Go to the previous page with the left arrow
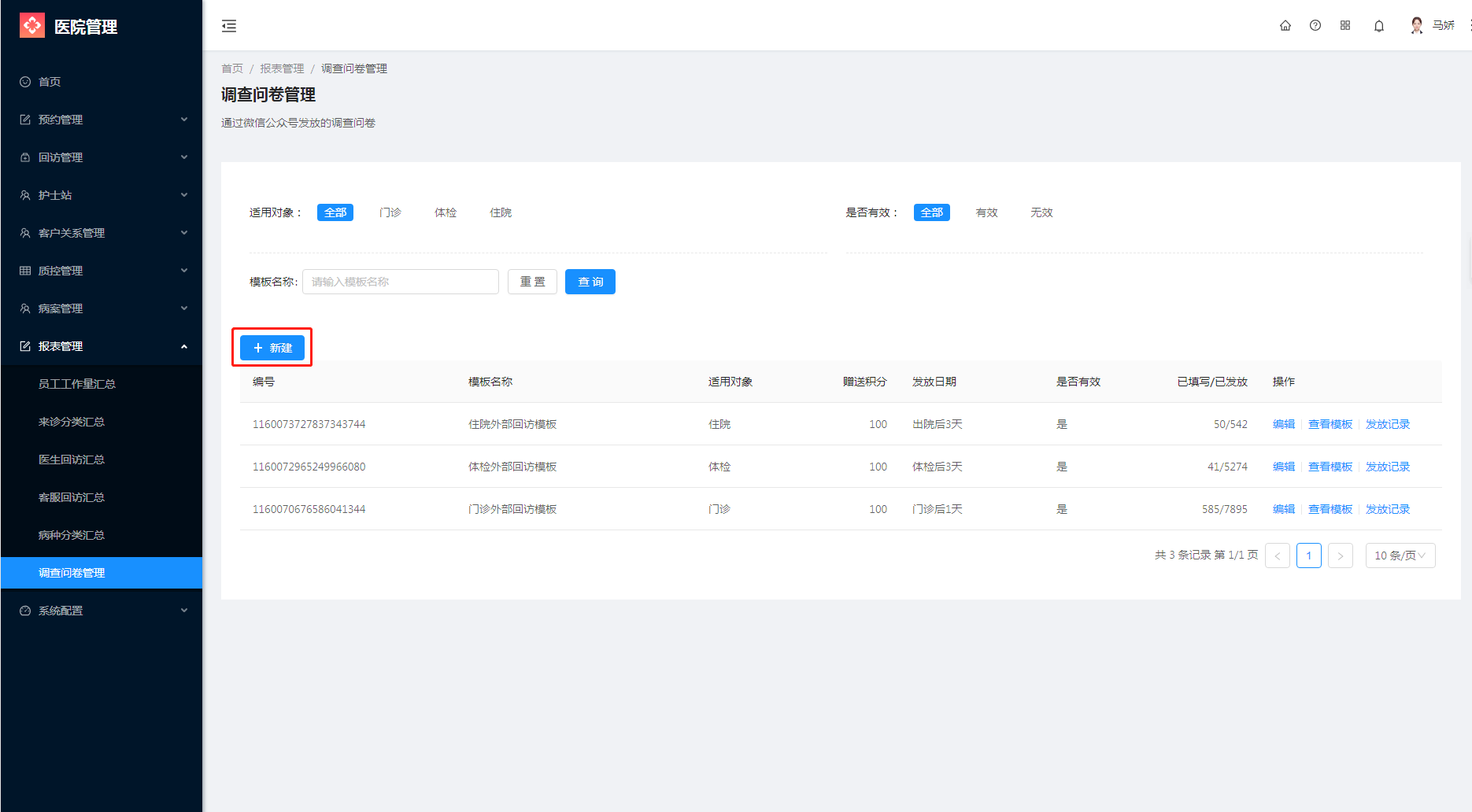Screen dimensions: 1472x812 click(x=1278, y=555)
